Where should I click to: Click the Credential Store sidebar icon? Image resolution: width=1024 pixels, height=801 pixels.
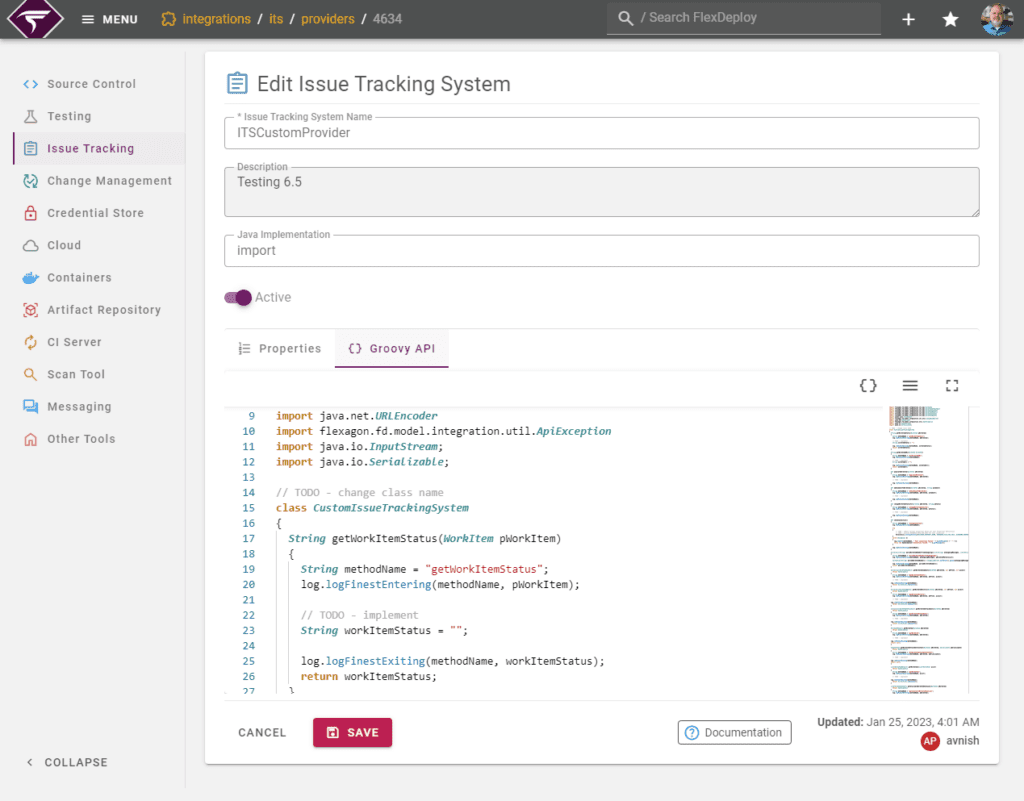[29, 212]
